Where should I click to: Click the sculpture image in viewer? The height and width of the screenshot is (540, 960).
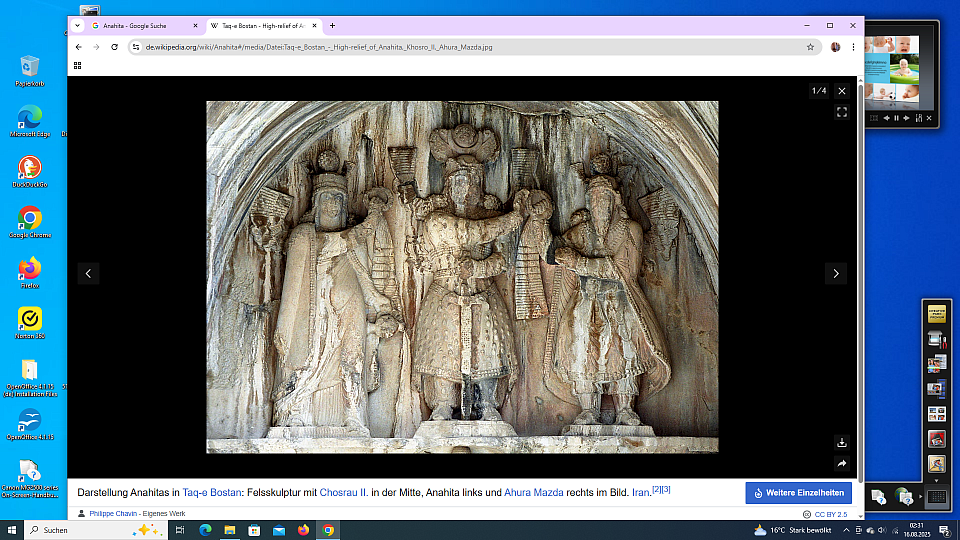pyautogui.click(x=462, y=277)
